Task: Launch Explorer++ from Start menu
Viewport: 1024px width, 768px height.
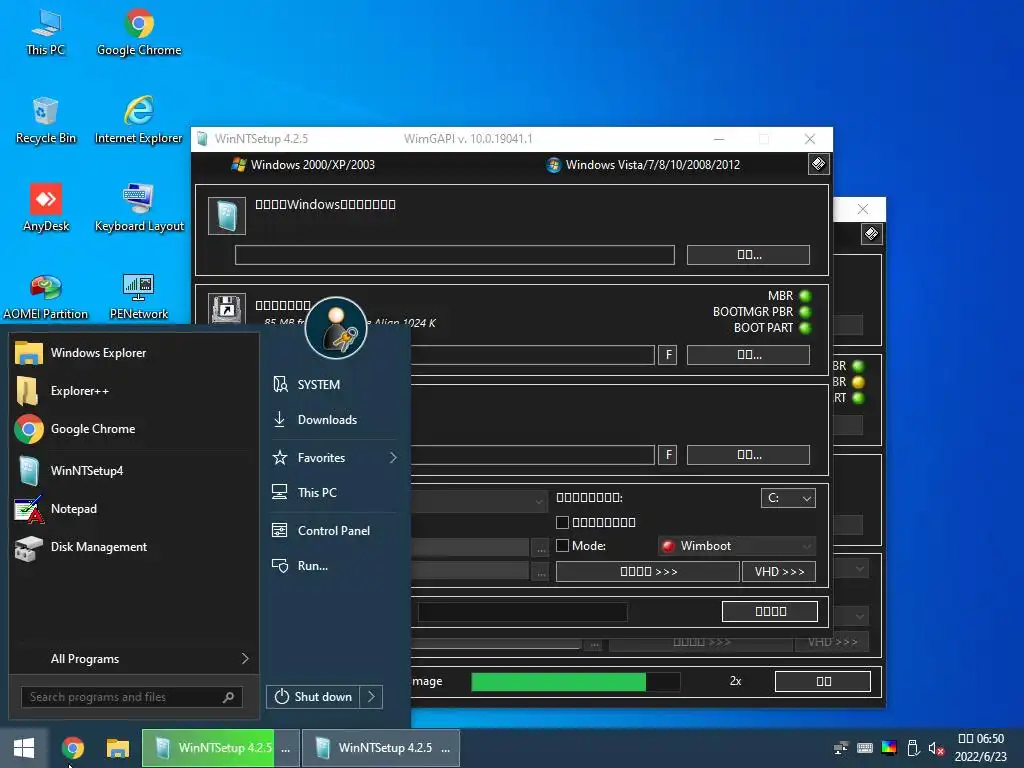Action: (134, 391)
